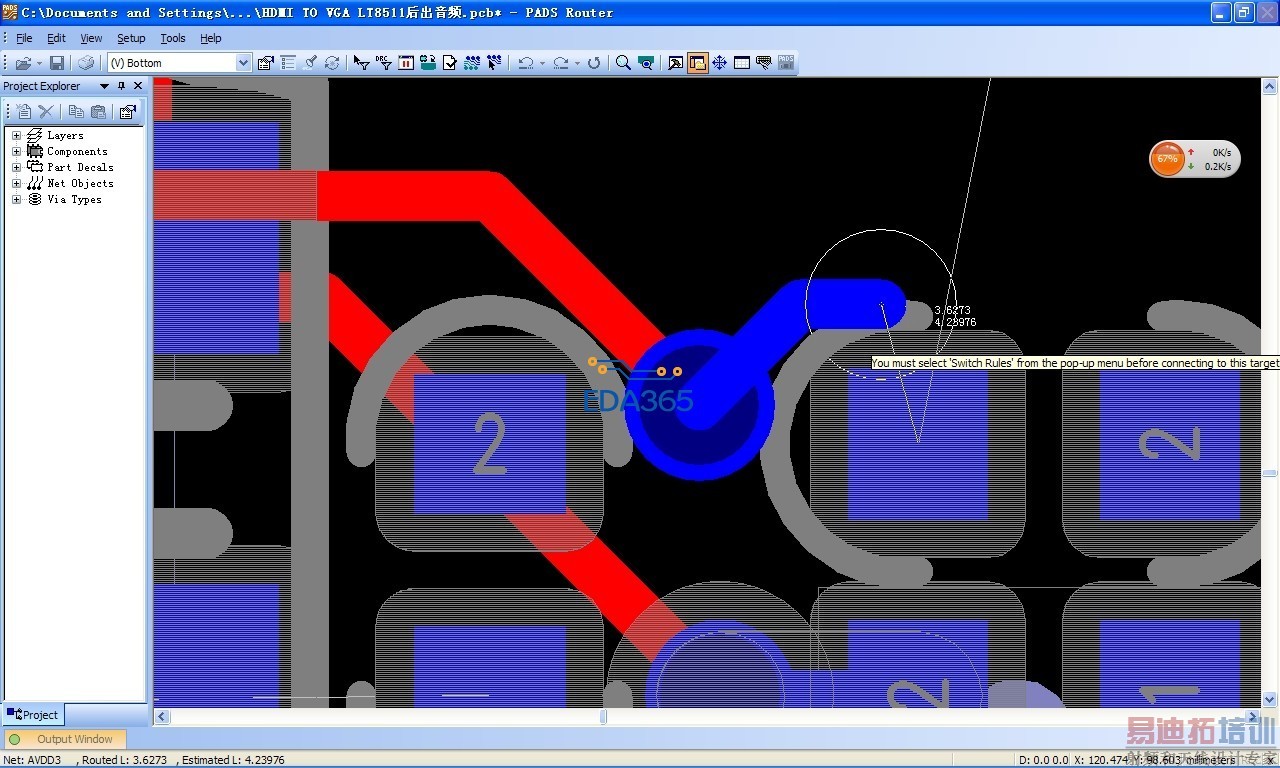Image resolution: width=1280 pixels, height=768 pixels.
Task: Click the keyboard shortcut toolbar icon
Action: tap(764, 63)
